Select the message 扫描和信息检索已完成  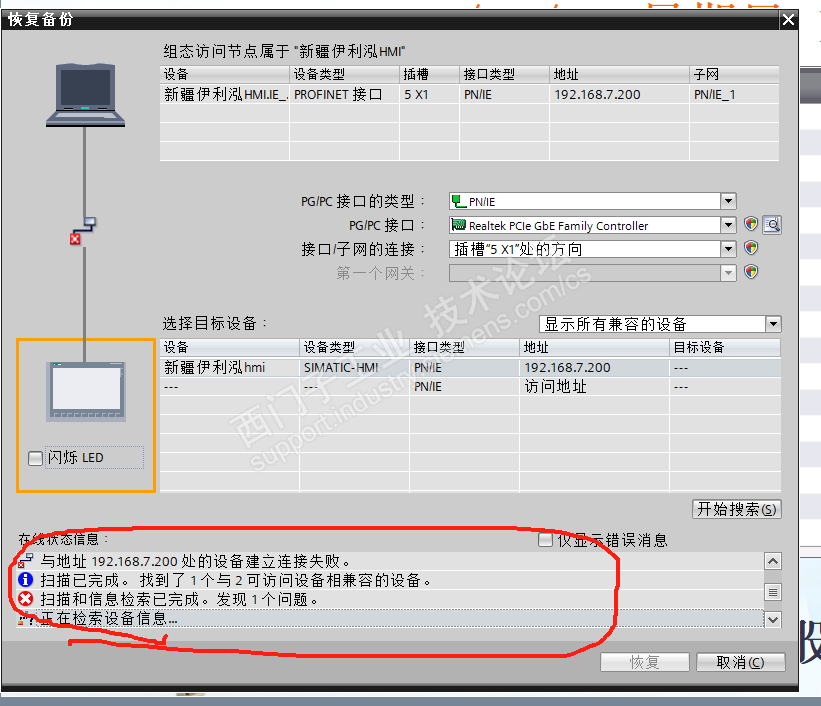[x=390, y=599]
